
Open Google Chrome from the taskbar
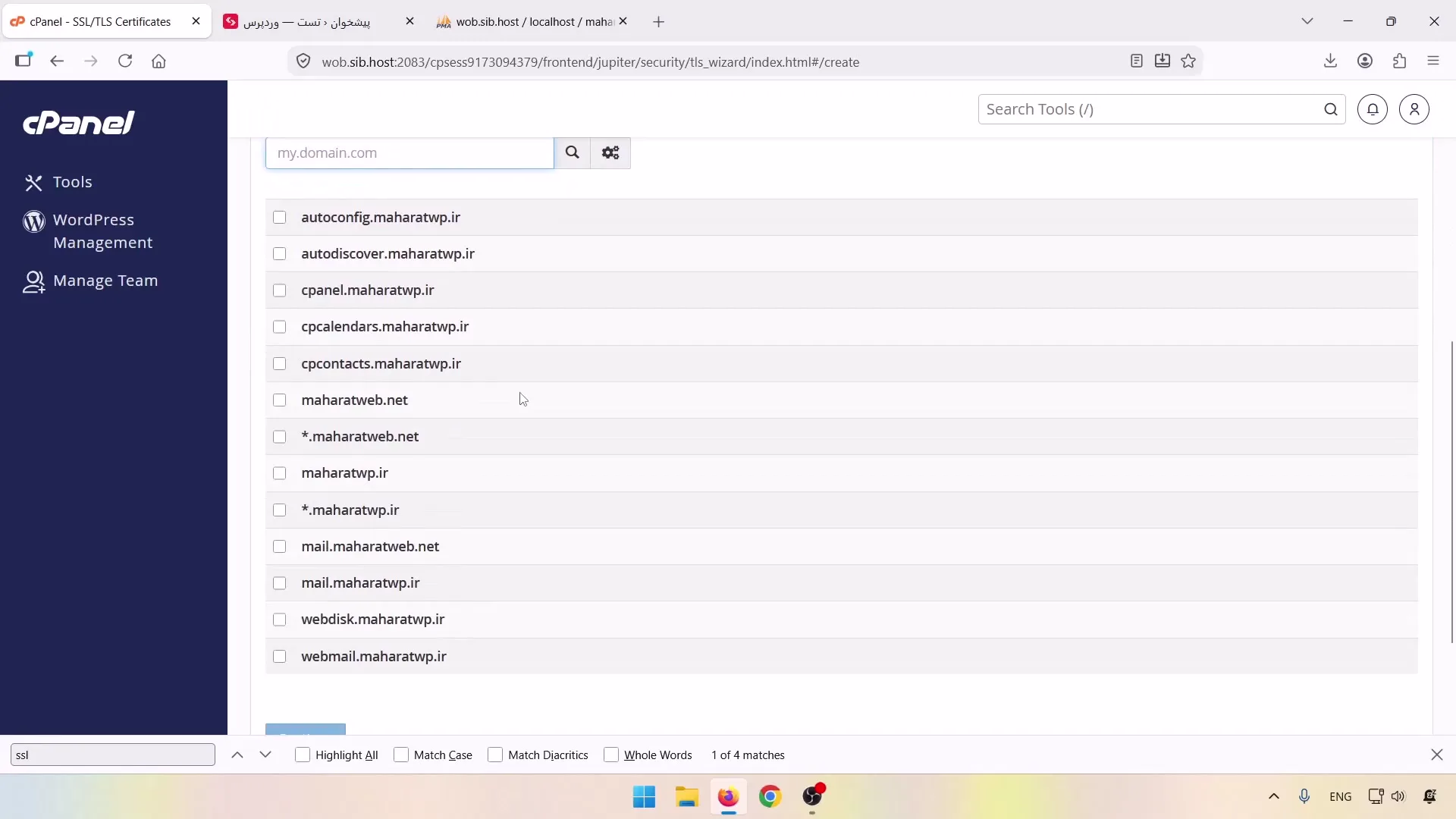coord(770,796)
